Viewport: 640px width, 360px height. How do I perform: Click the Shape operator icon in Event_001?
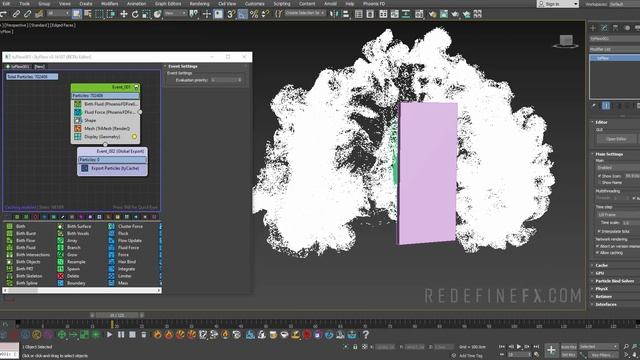coord(78,120)
